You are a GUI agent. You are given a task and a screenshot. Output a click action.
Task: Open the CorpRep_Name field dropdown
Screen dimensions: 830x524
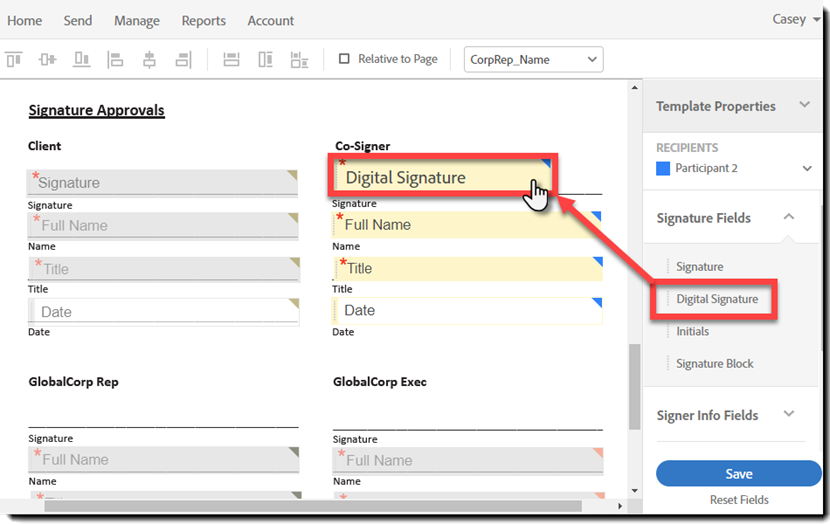[533, 60]
